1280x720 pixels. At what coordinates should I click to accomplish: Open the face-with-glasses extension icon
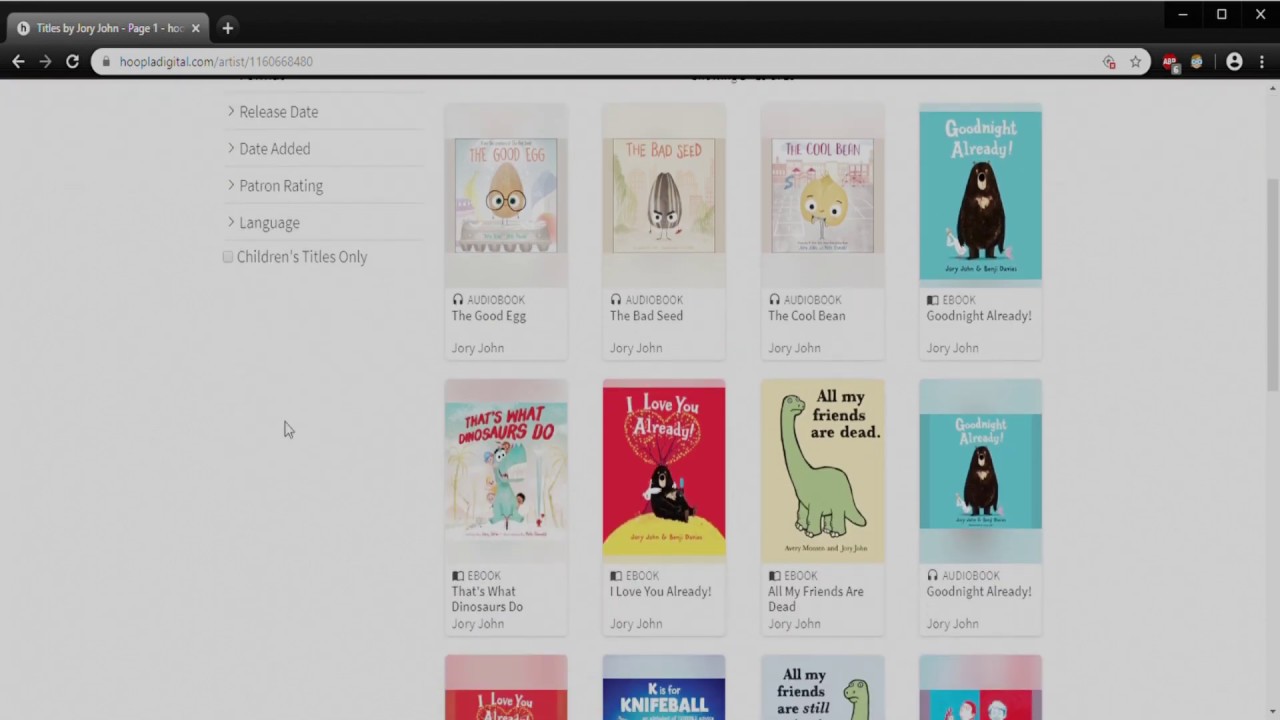[1196, 62]
